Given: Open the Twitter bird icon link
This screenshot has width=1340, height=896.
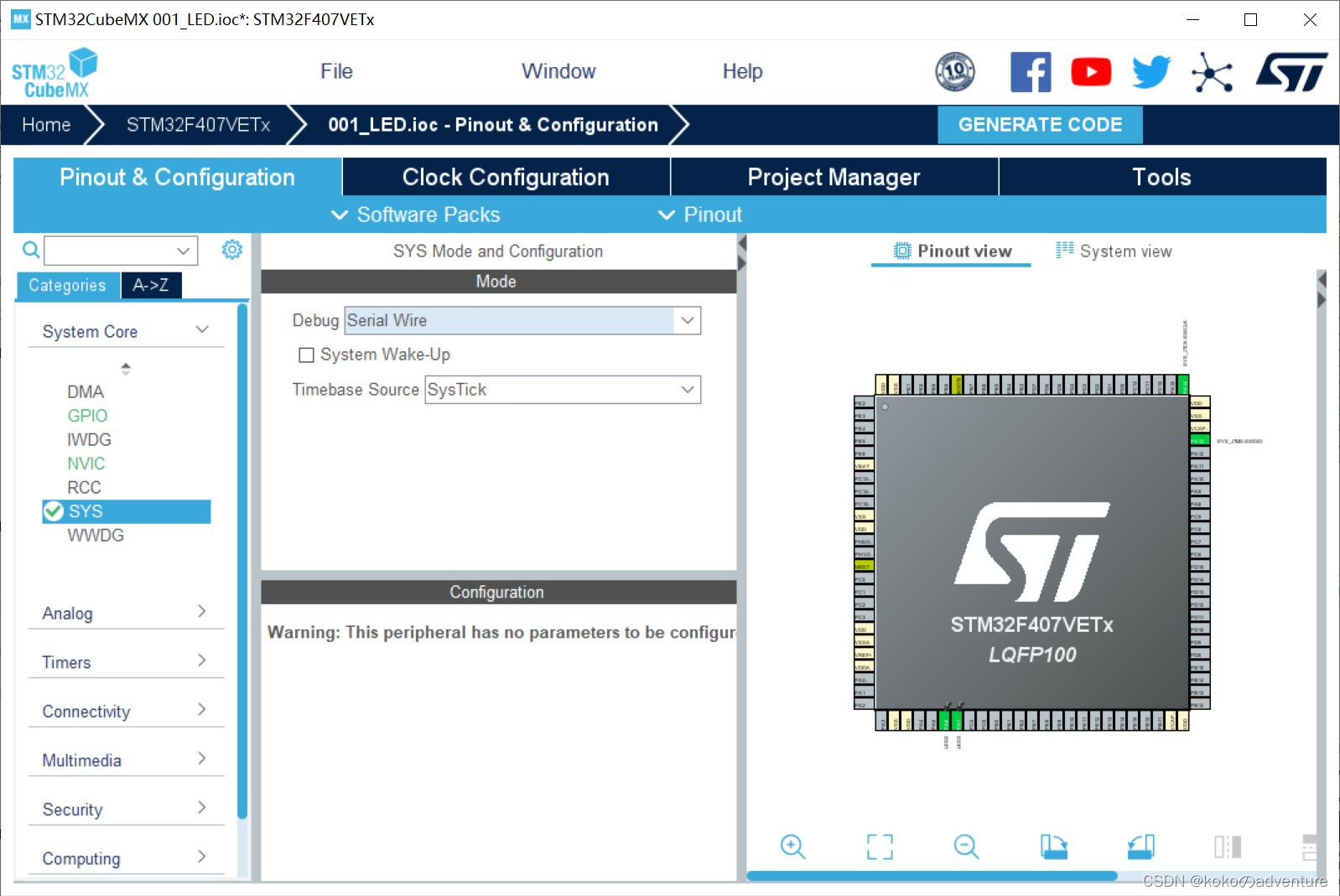Looking at the screenshot, I should [x=1150, y=72].
